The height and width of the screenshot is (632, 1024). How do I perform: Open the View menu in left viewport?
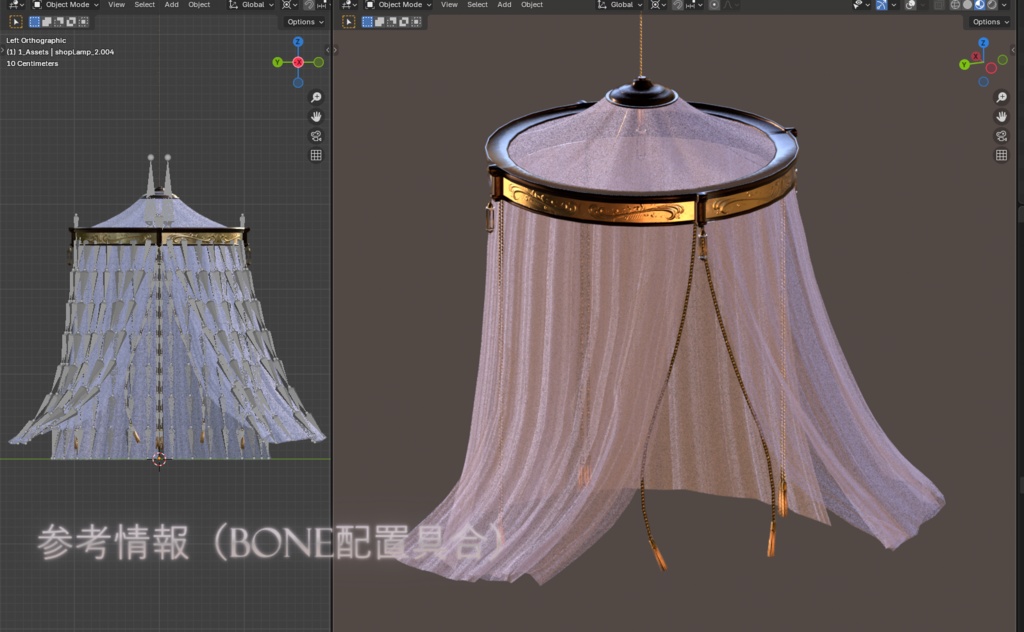(x=116, y=5)
